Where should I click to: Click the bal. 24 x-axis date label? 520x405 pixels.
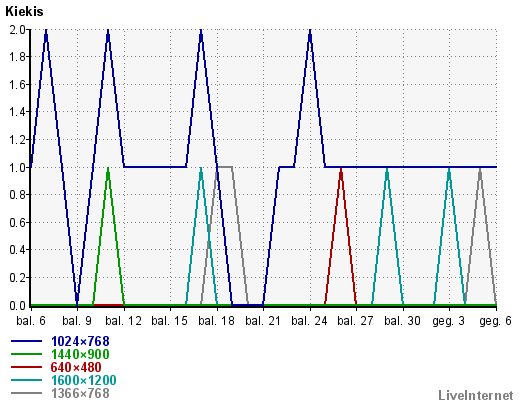pos(309,321)
